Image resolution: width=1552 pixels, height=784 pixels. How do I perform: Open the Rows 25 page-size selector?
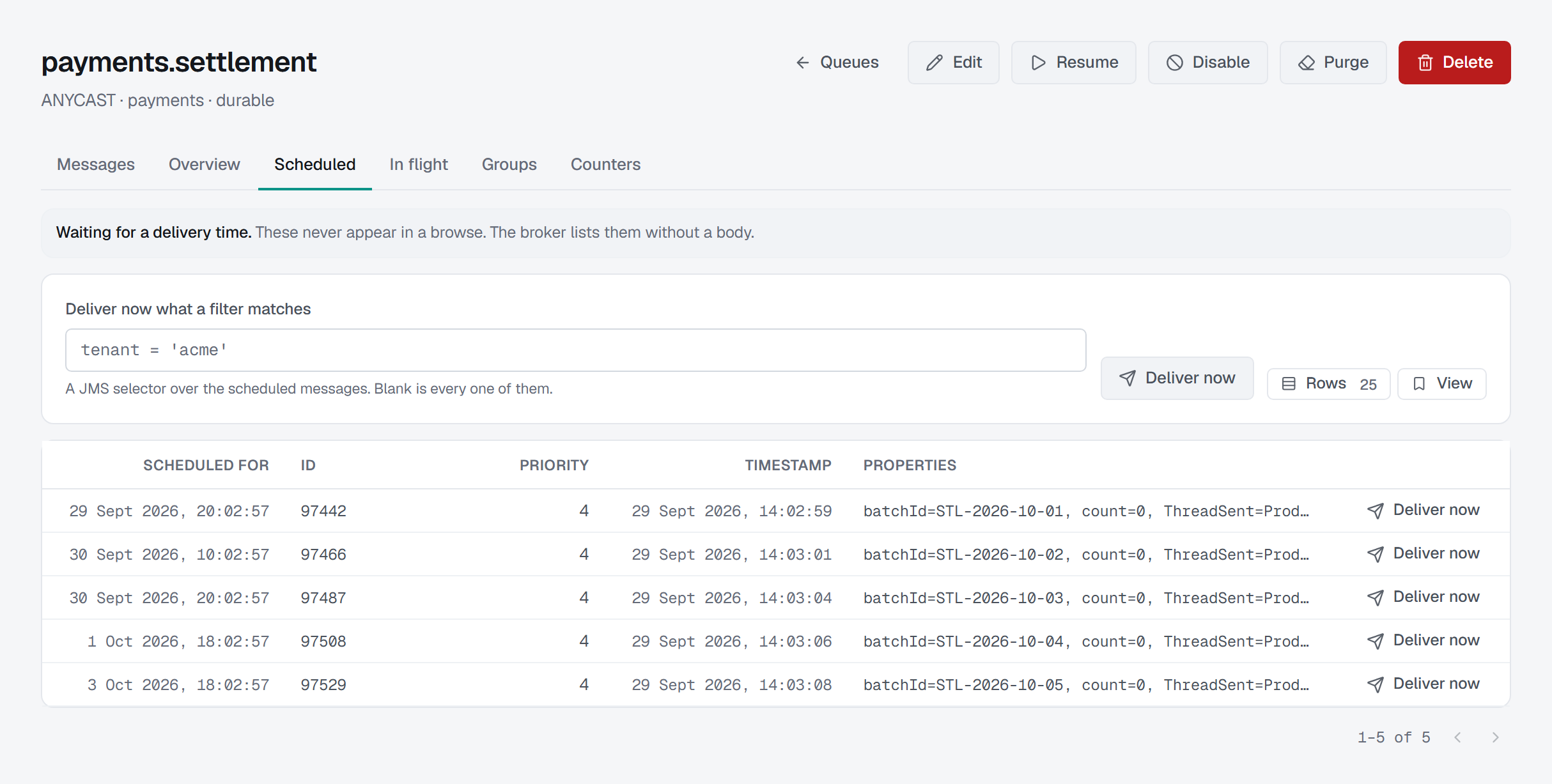pyautogui.click(x=1328, y=384)
